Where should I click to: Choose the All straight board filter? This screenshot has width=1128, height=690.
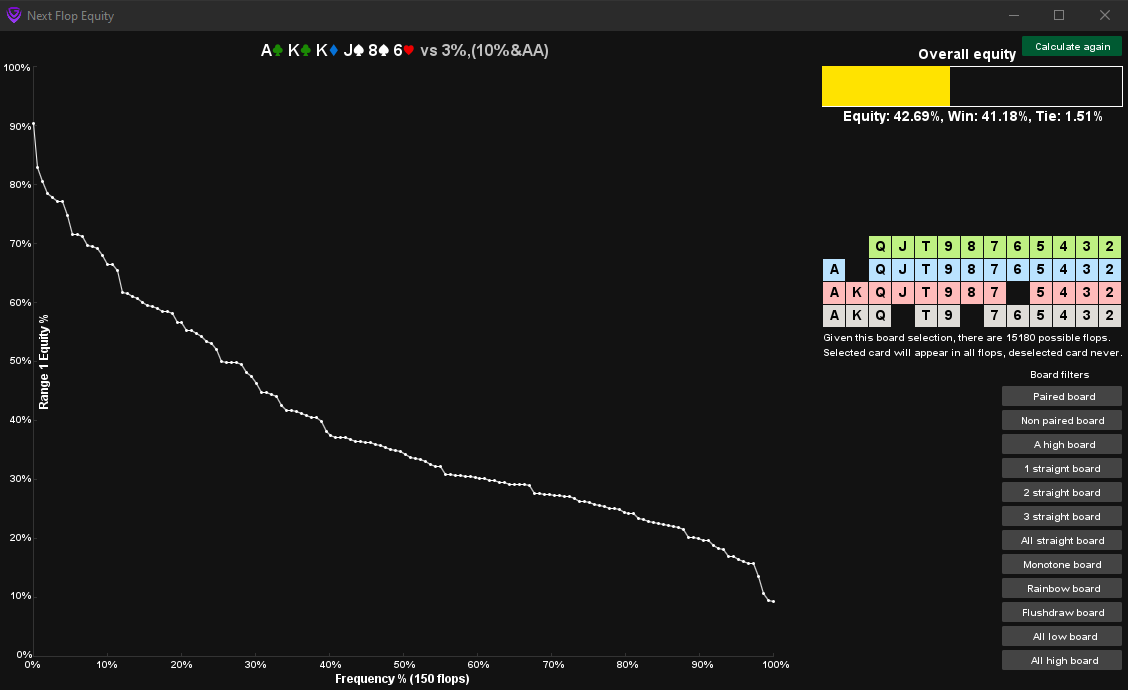tap(1061, 540)
